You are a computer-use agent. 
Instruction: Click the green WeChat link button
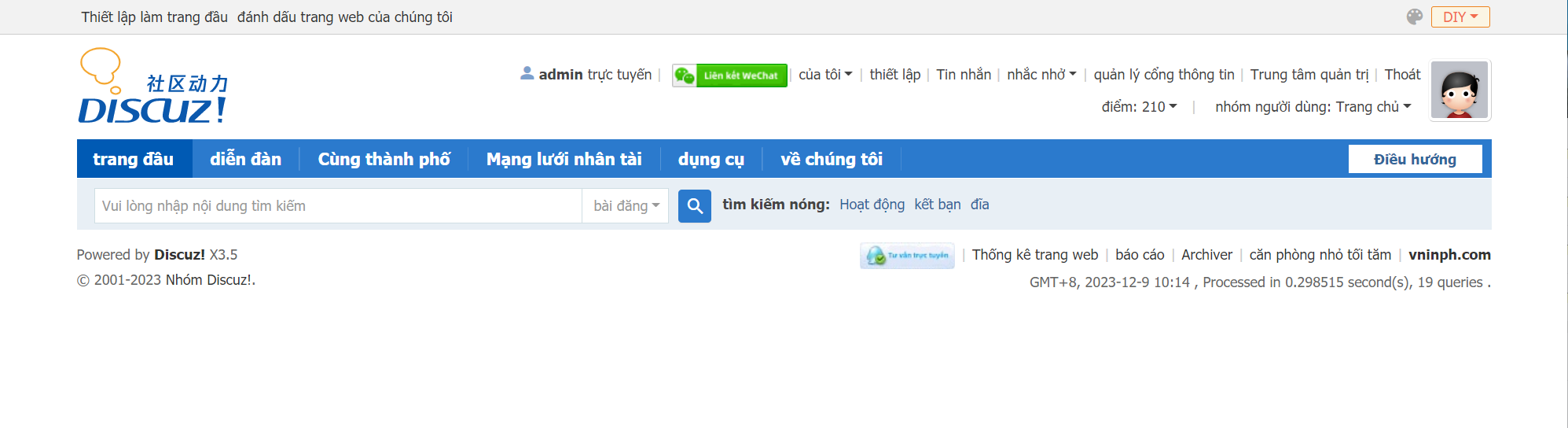(x=729, y=76)
